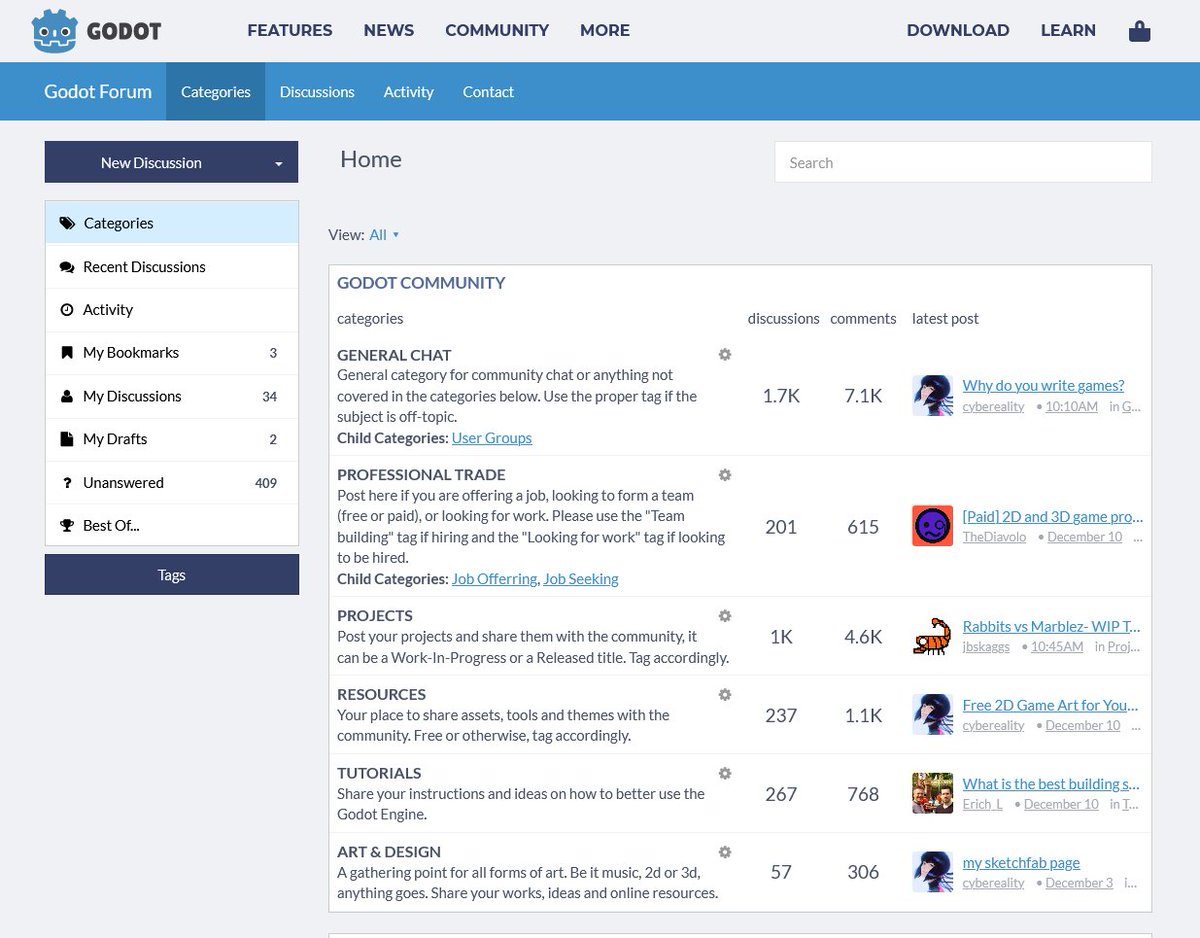1200x938 pixels.
Task: Click the person icon beside My Discussions
Action: coord(67,396)
